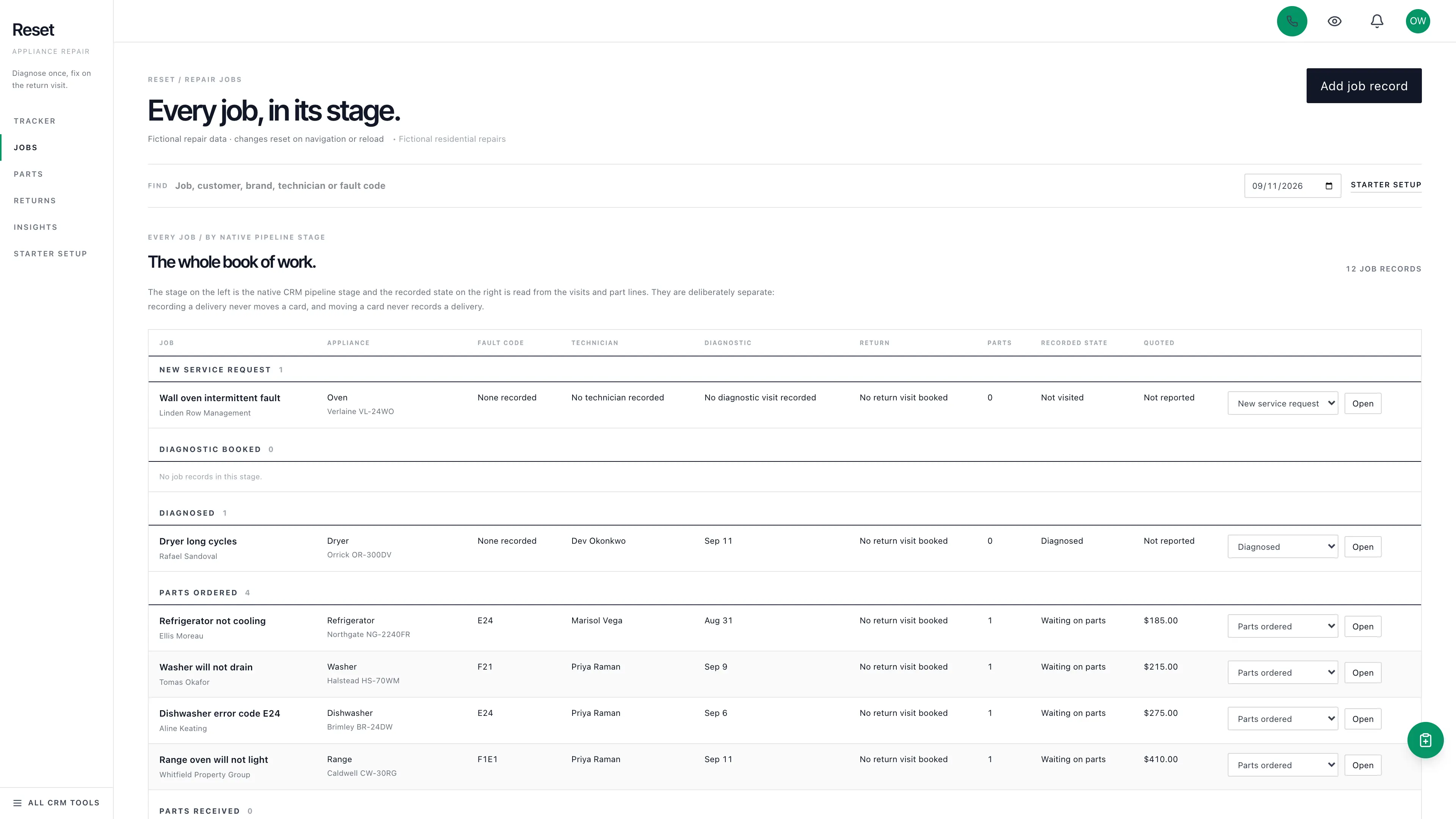Go to Tracker in the sidebar
1456x819 pixels.
[35, 121]
